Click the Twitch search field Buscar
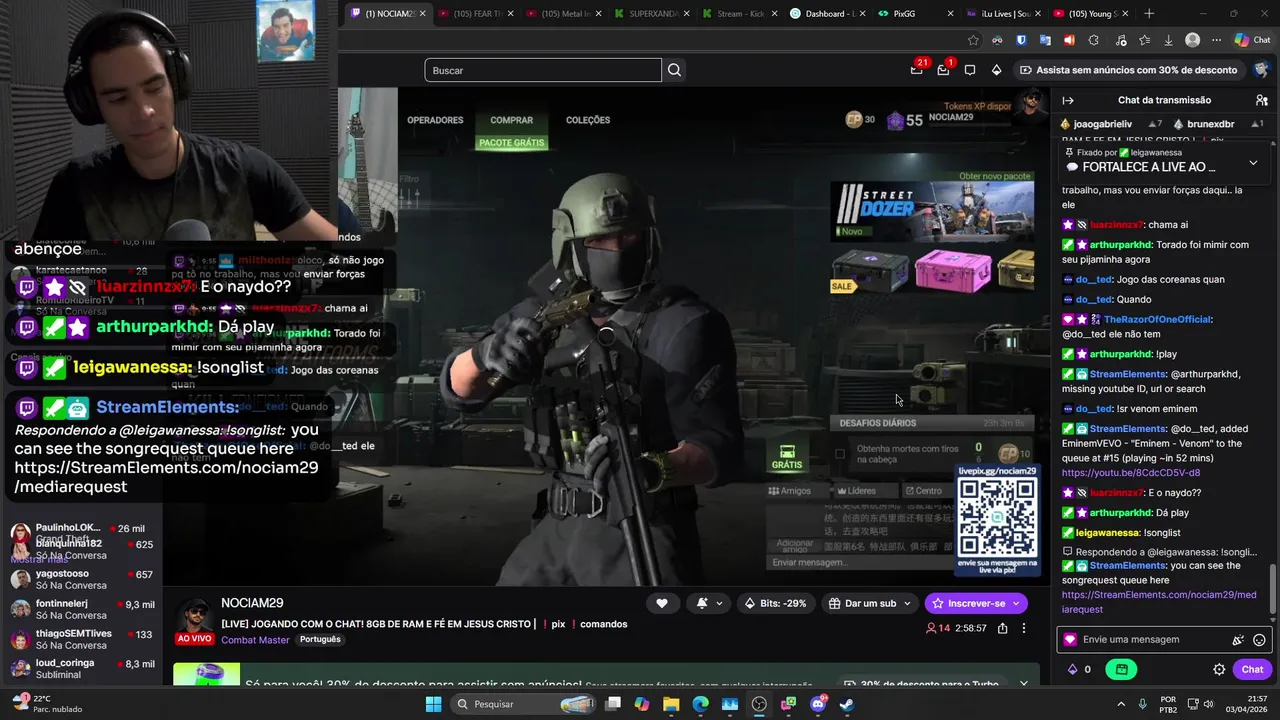The height and width of the screenshot is (720, 1280). point(543,70)
